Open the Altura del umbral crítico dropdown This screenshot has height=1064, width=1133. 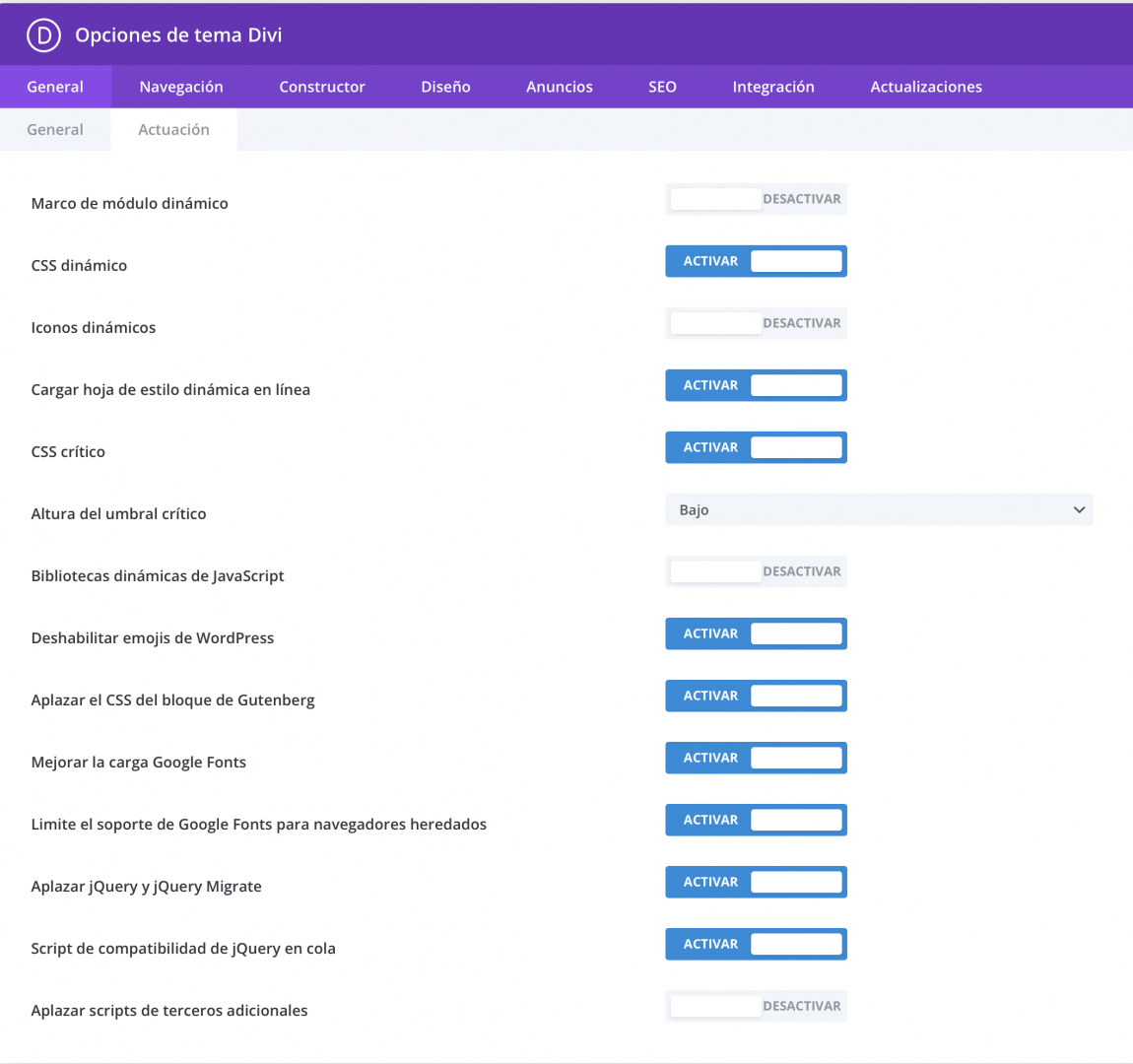879,510
